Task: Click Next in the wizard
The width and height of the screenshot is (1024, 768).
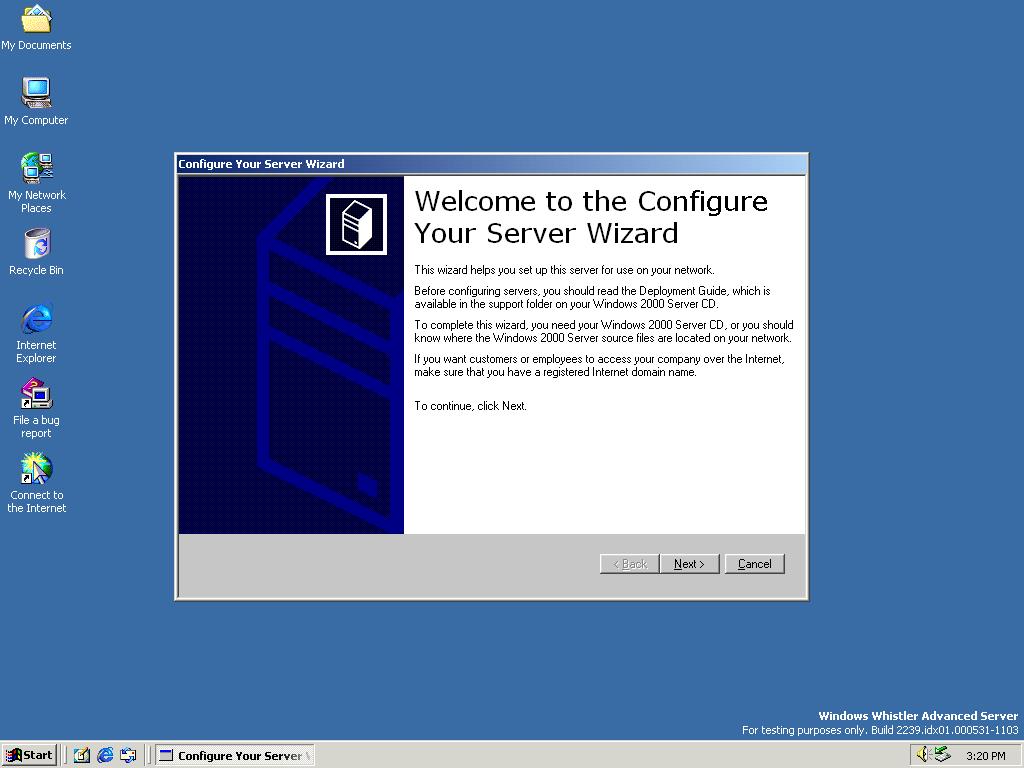Action: click(x=689, y=564)
